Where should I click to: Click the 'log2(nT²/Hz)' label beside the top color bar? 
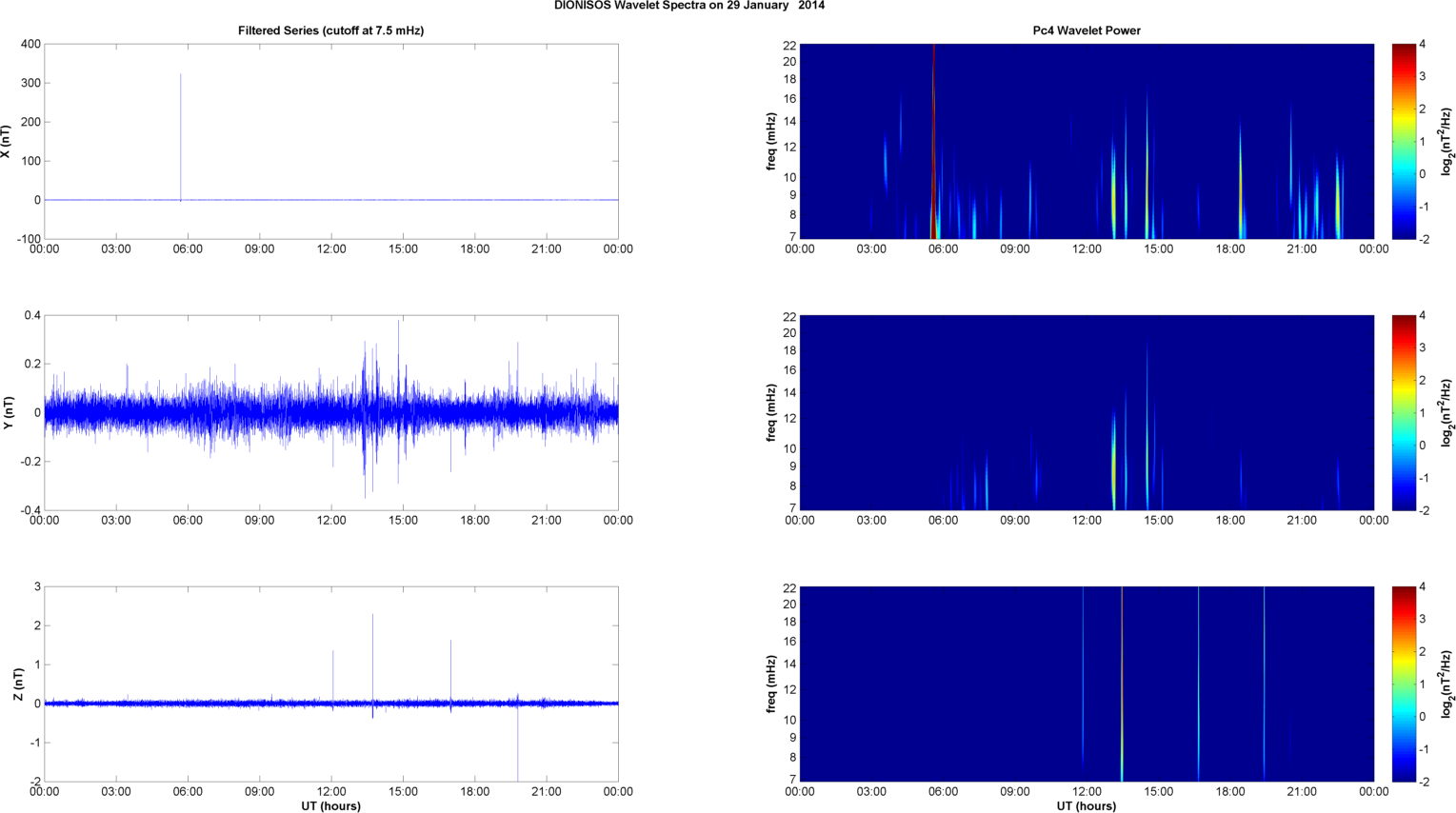click(x=1447, y=141)
